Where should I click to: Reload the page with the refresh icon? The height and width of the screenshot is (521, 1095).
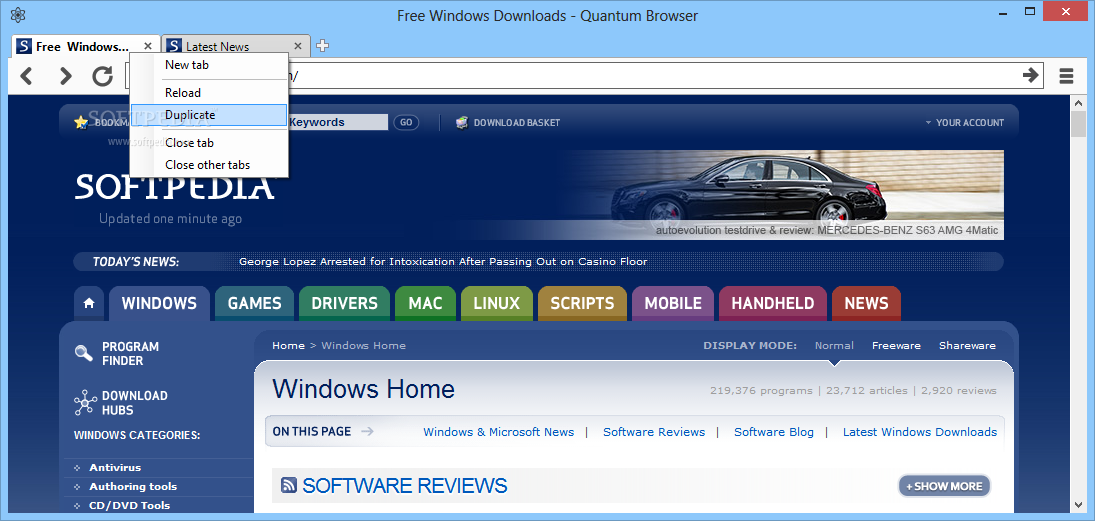[x=103, y=75]
